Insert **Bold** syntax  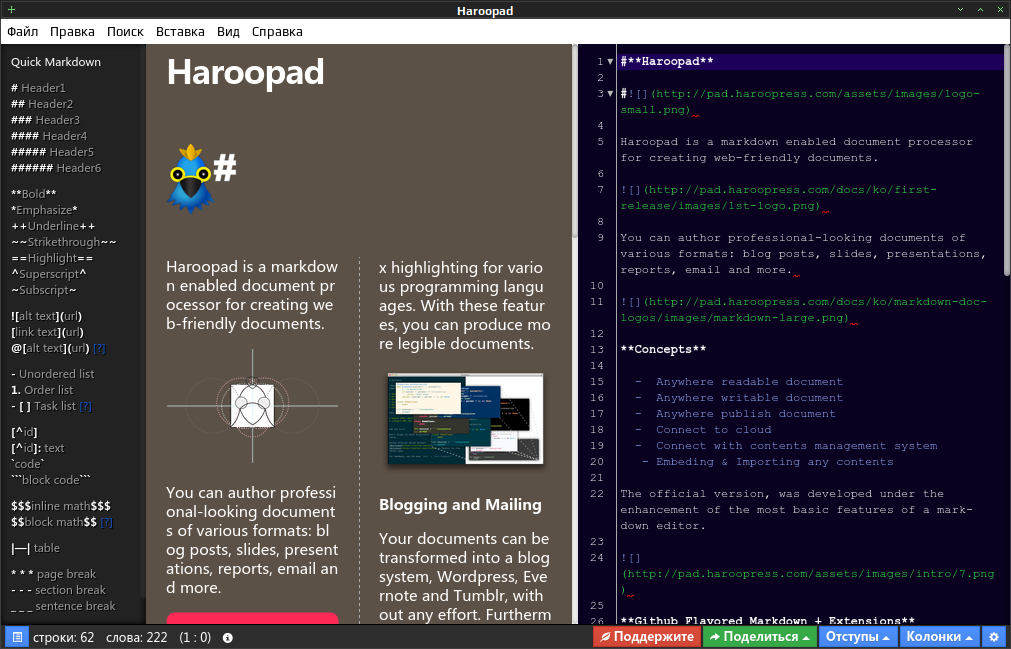tap(34, 194)
